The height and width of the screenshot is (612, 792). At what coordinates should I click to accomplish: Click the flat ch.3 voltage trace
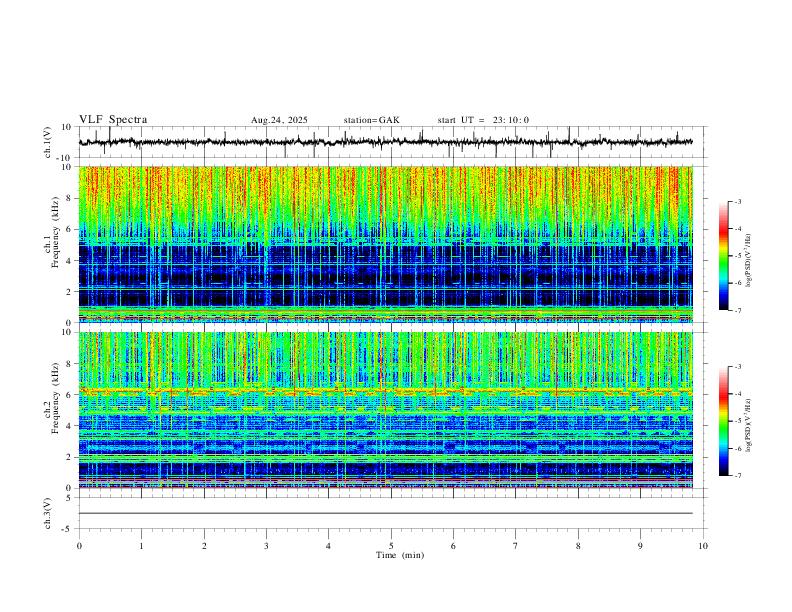(x=386, y=514)
